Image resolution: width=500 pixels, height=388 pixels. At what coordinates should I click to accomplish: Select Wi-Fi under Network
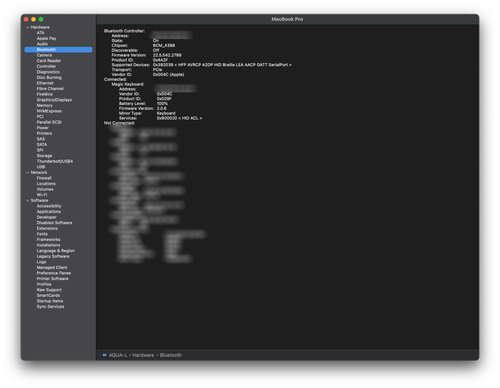42,195
